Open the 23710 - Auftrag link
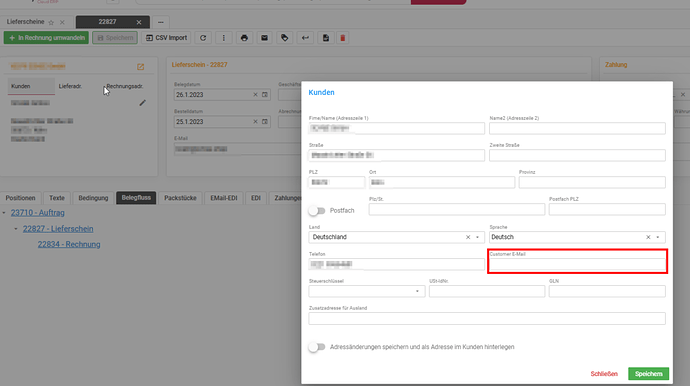The height and width of the screenshot is (386, 690). coord(38,213)
